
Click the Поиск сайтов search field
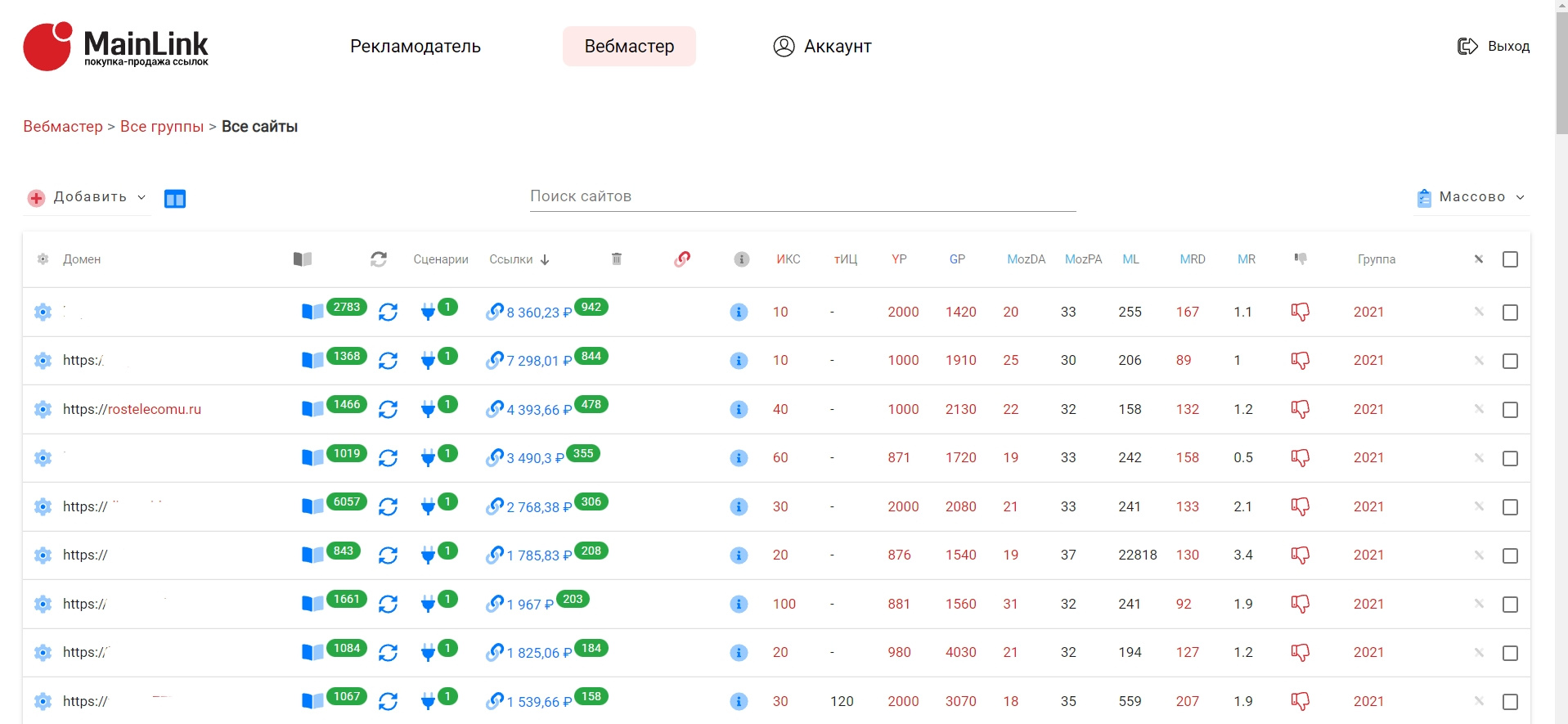tap(802, 196)
